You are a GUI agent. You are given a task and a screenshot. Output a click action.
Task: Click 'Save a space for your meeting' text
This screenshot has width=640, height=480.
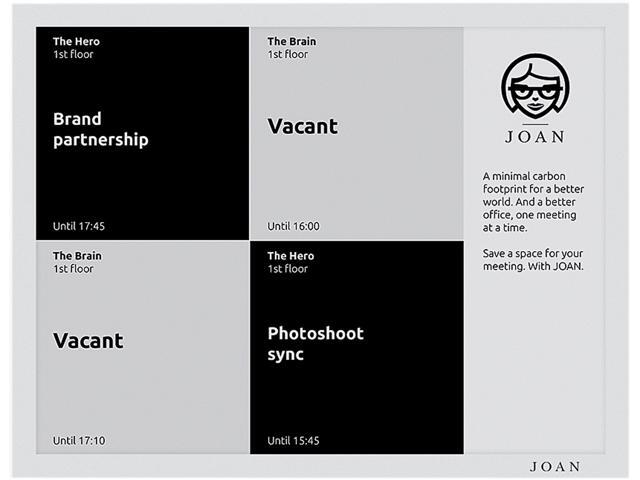point(532,259)
